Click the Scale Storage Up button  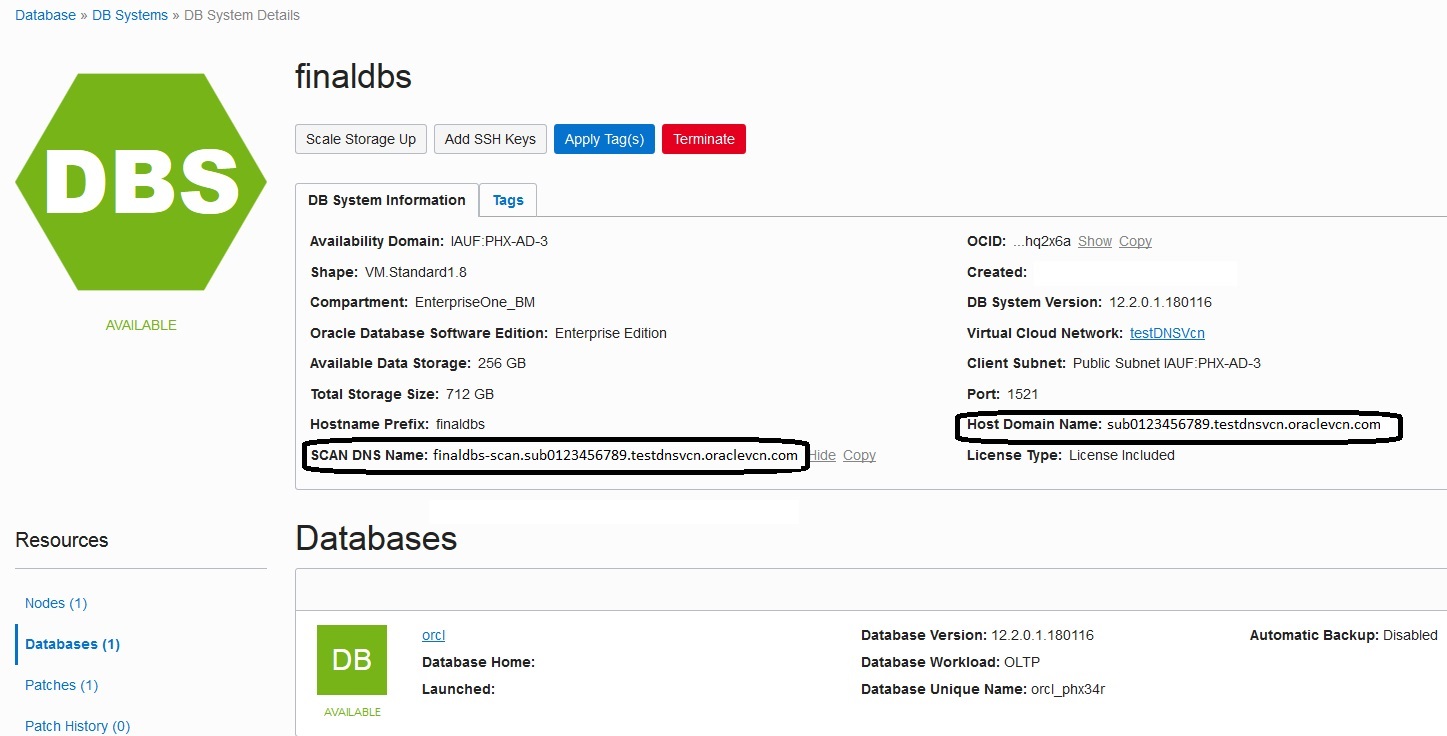click(x=360, y=139)
